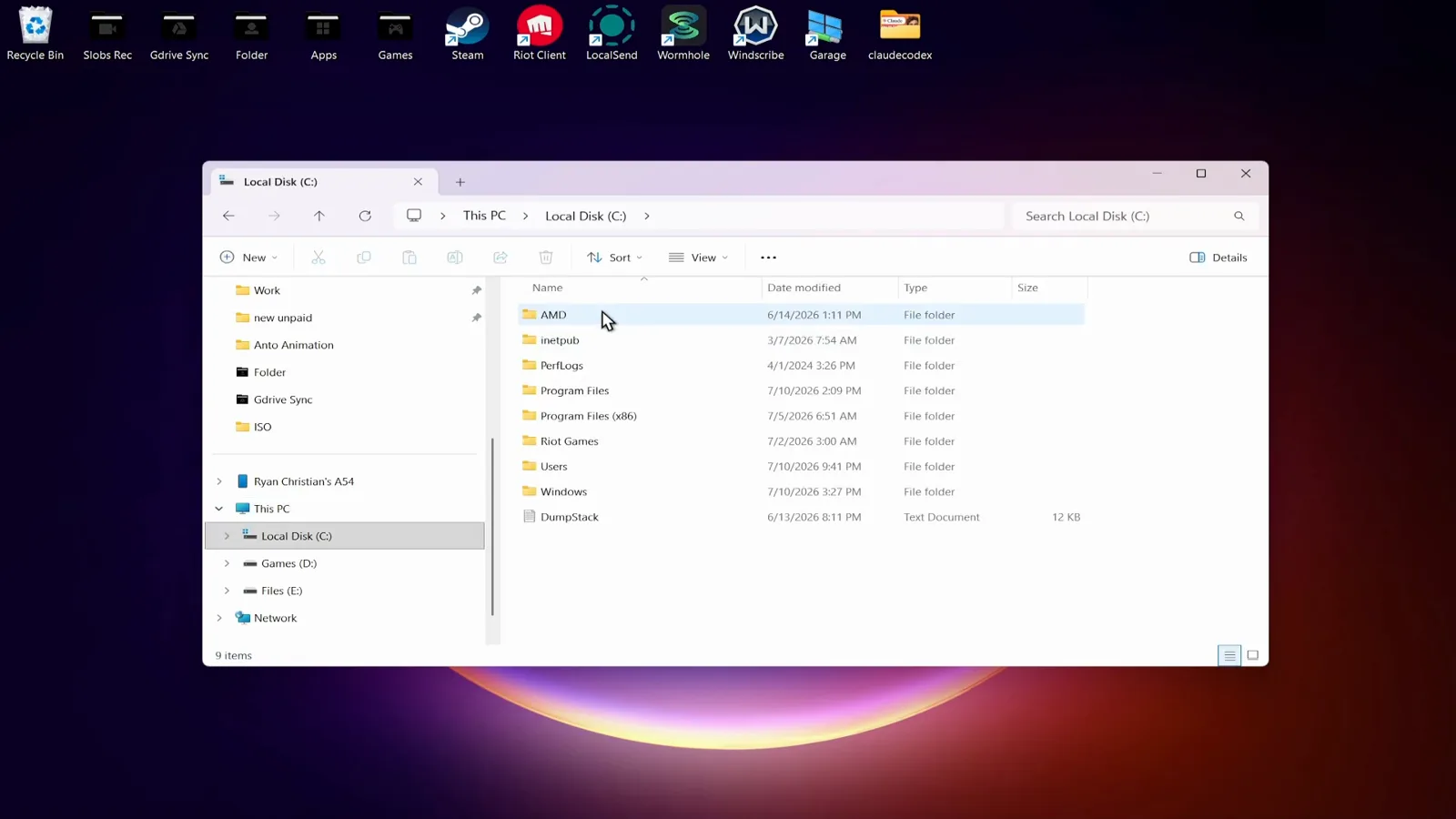Click the Rename icon in toolbar
The height and width of the screenshot is (819, 1456).
point(455,258)
